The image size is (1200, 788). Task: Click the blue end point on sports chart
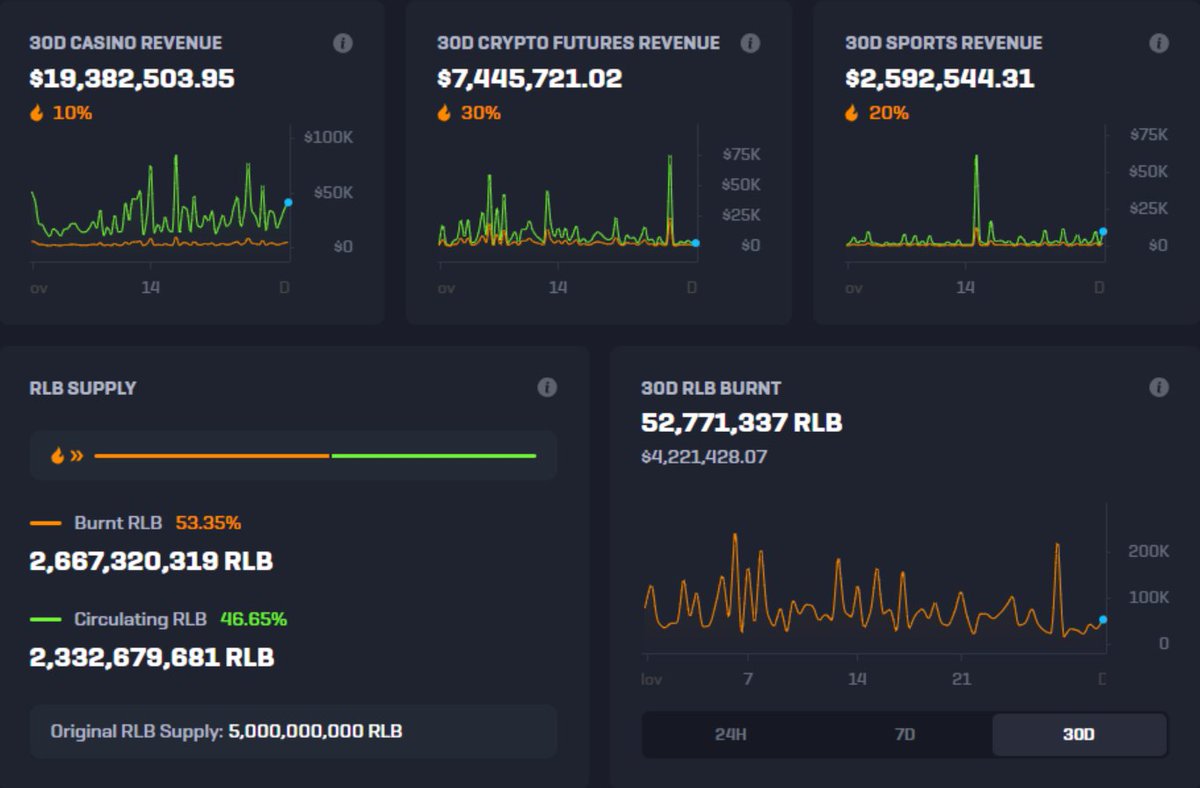[1103, 231]
